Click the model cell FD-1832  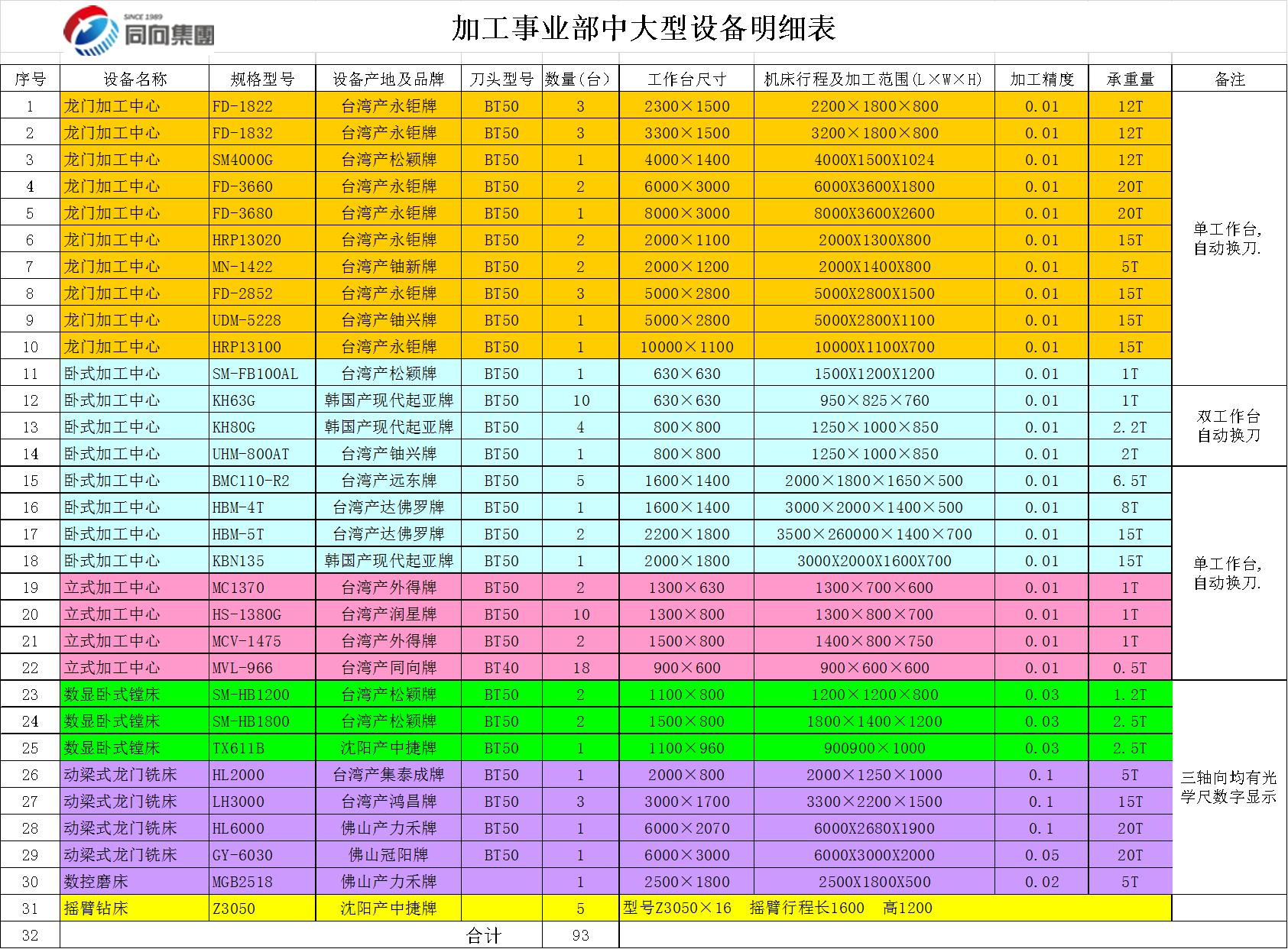262,132
